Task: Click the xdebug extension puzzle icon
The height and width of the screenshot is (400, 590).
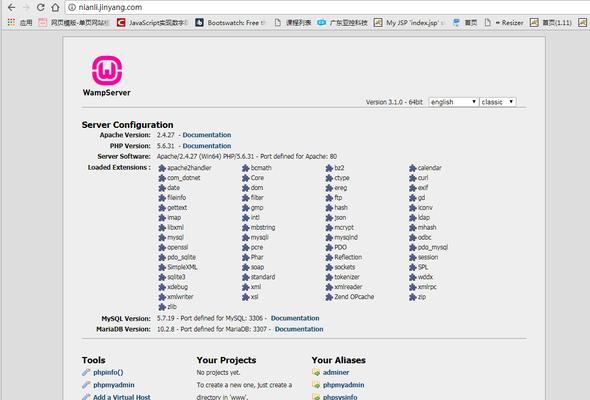Action: tap(162, 287)
